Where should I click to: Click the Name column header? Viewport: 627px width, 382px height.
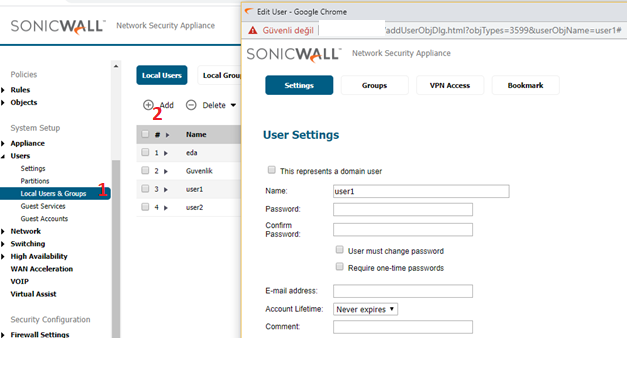click(x=196, y=135)
